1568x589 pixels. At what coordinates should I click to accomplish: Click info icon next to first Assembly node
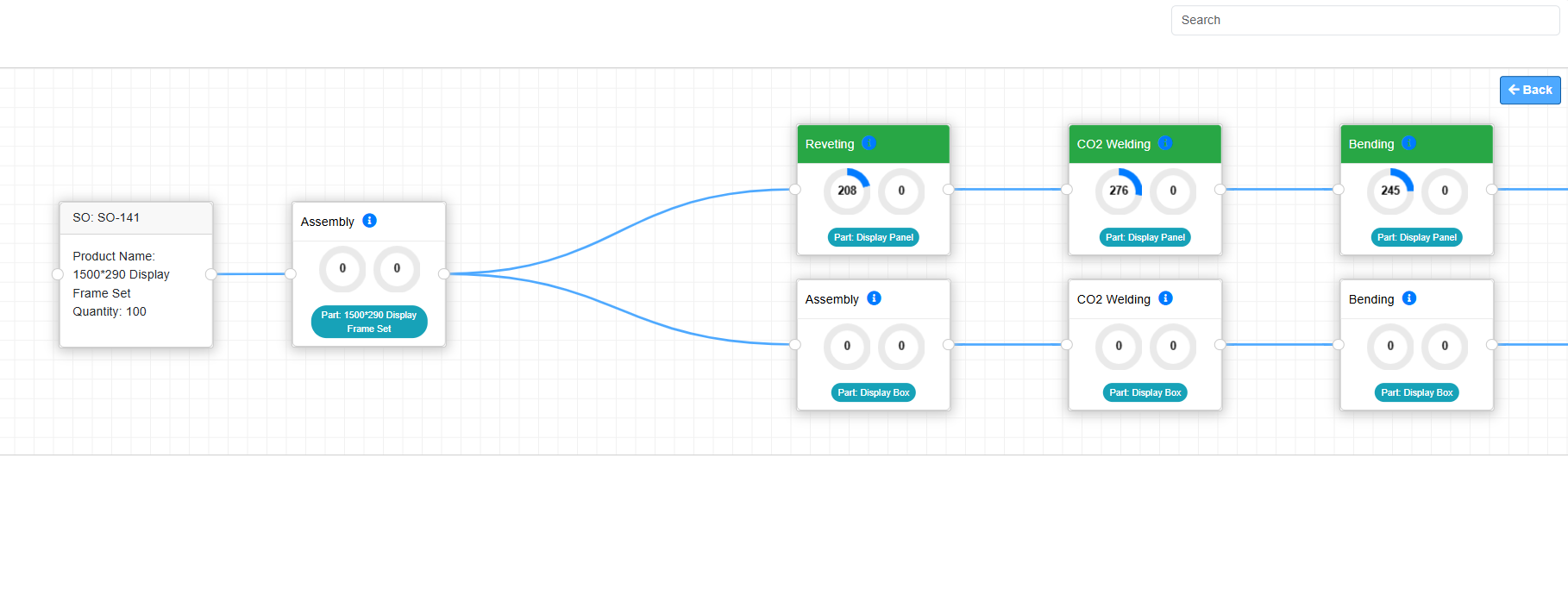[369, 221]
